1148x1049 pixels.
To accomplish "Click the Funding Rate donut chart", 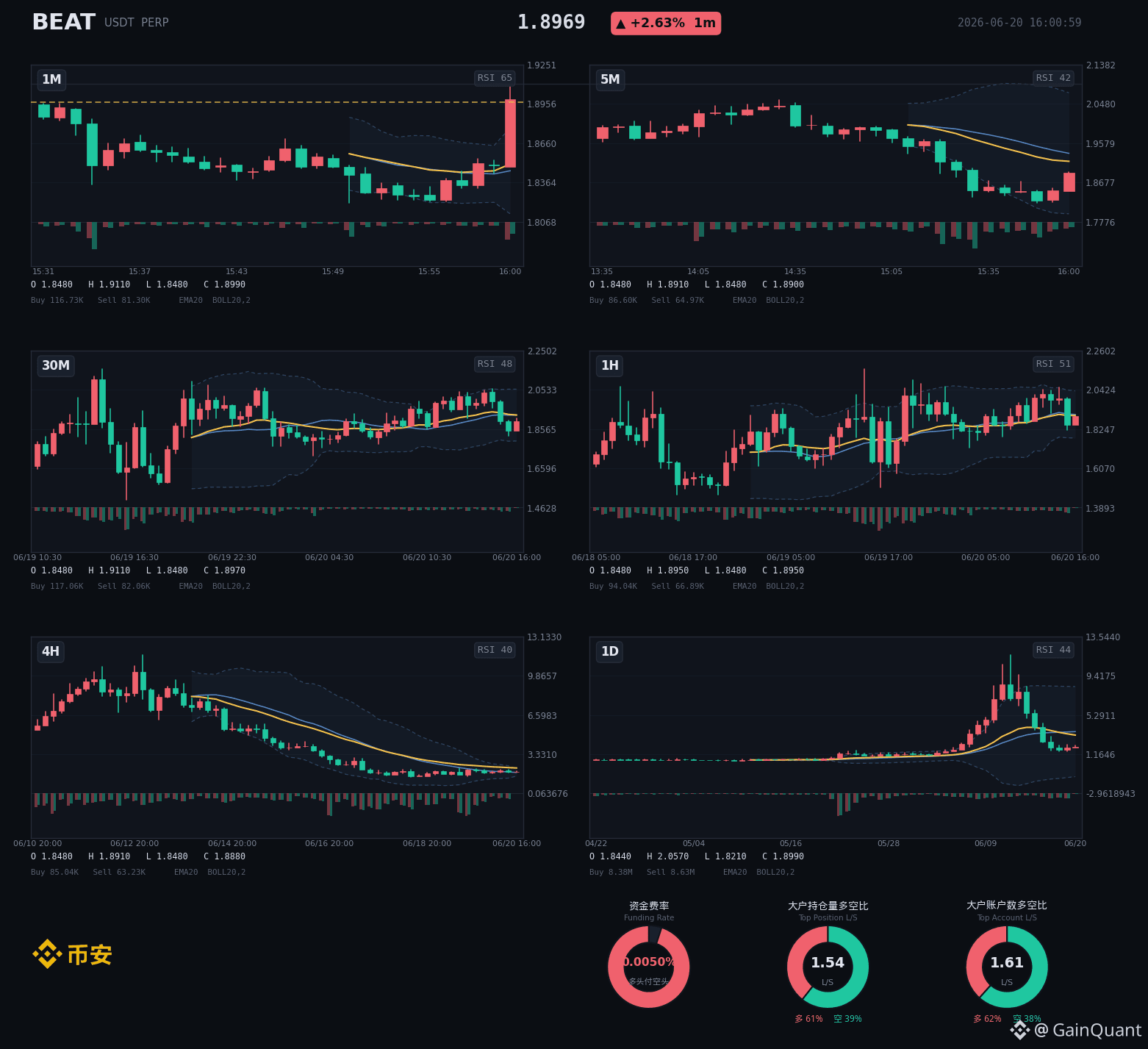I will point(649,967).
